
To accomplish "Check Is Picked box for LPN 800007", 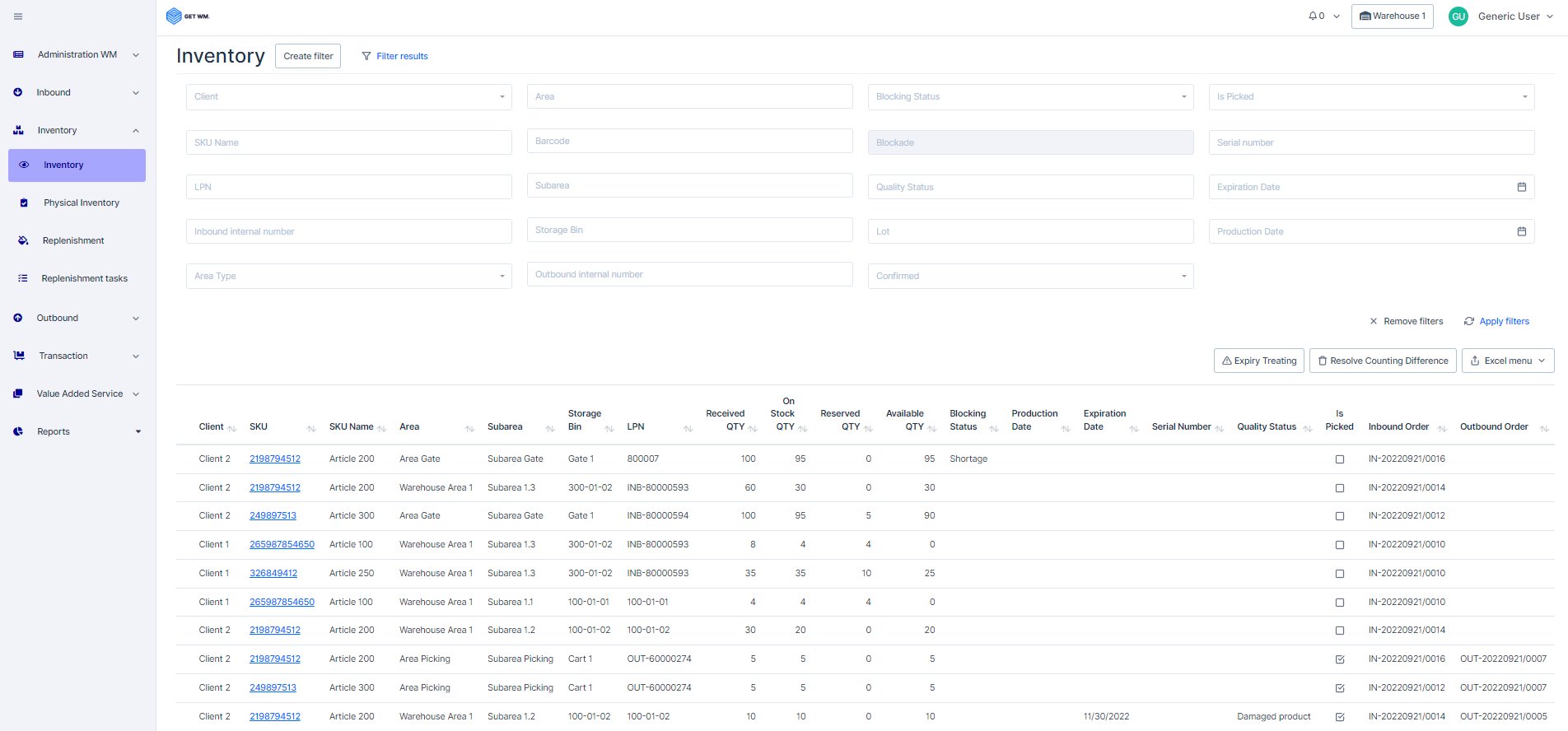I will 1339,459.
